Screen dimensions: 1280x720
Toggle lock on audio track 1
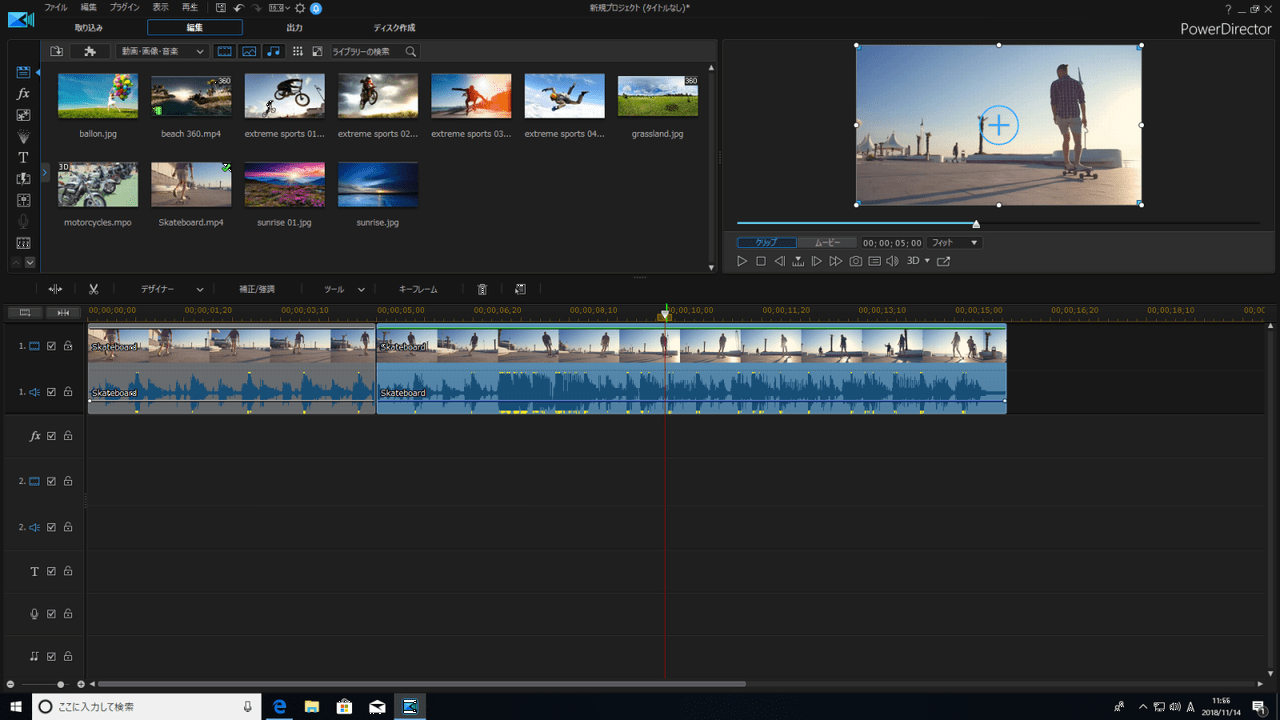[x=68, y=392]
